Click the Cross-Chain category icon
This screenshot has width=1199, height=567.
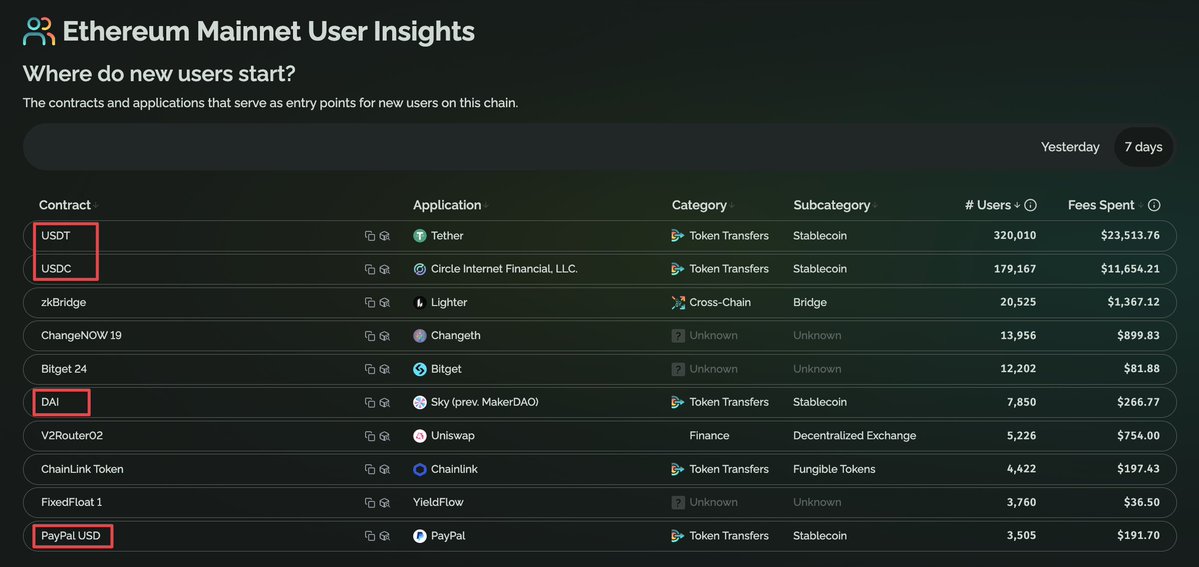678,302
